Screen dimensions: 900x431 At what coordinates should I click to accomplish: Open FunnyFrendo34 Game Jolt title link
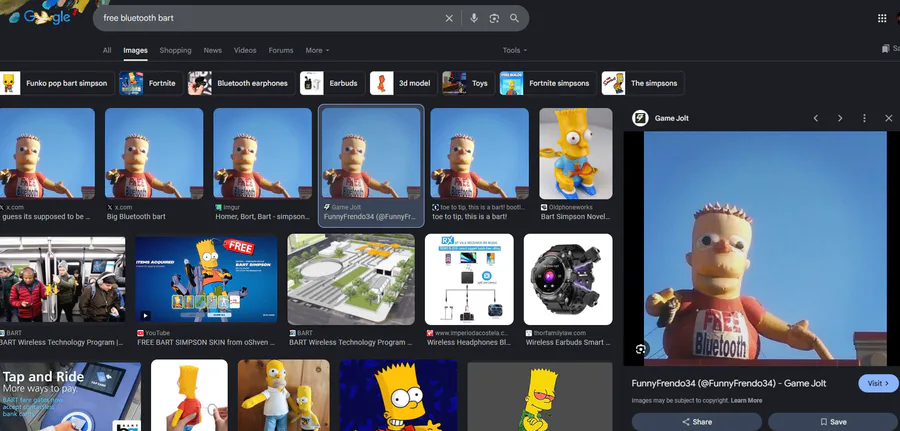pyautogui.click(x=728, y=383)
